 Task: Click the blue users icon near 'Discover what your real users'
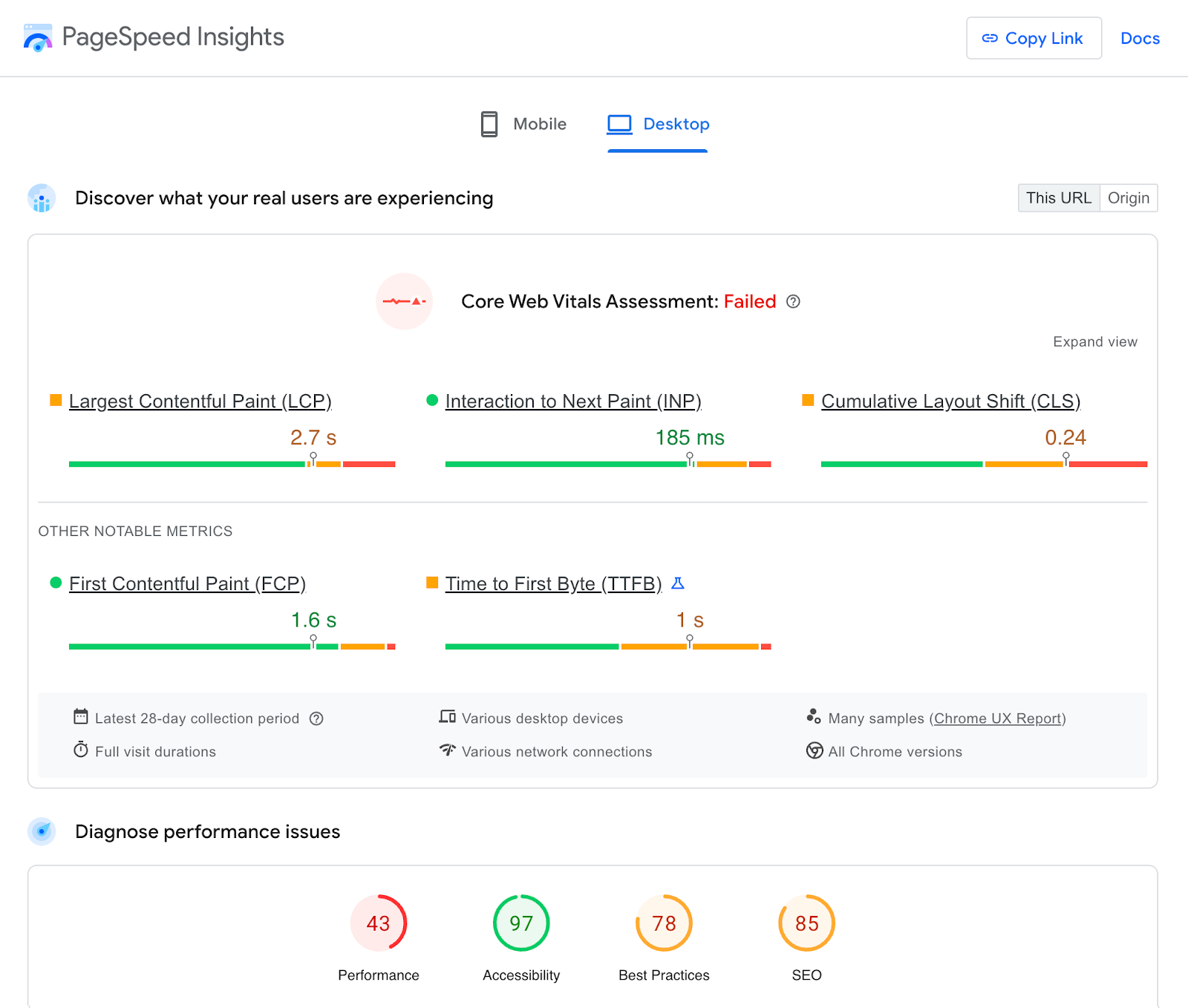(x=42, y=198)
